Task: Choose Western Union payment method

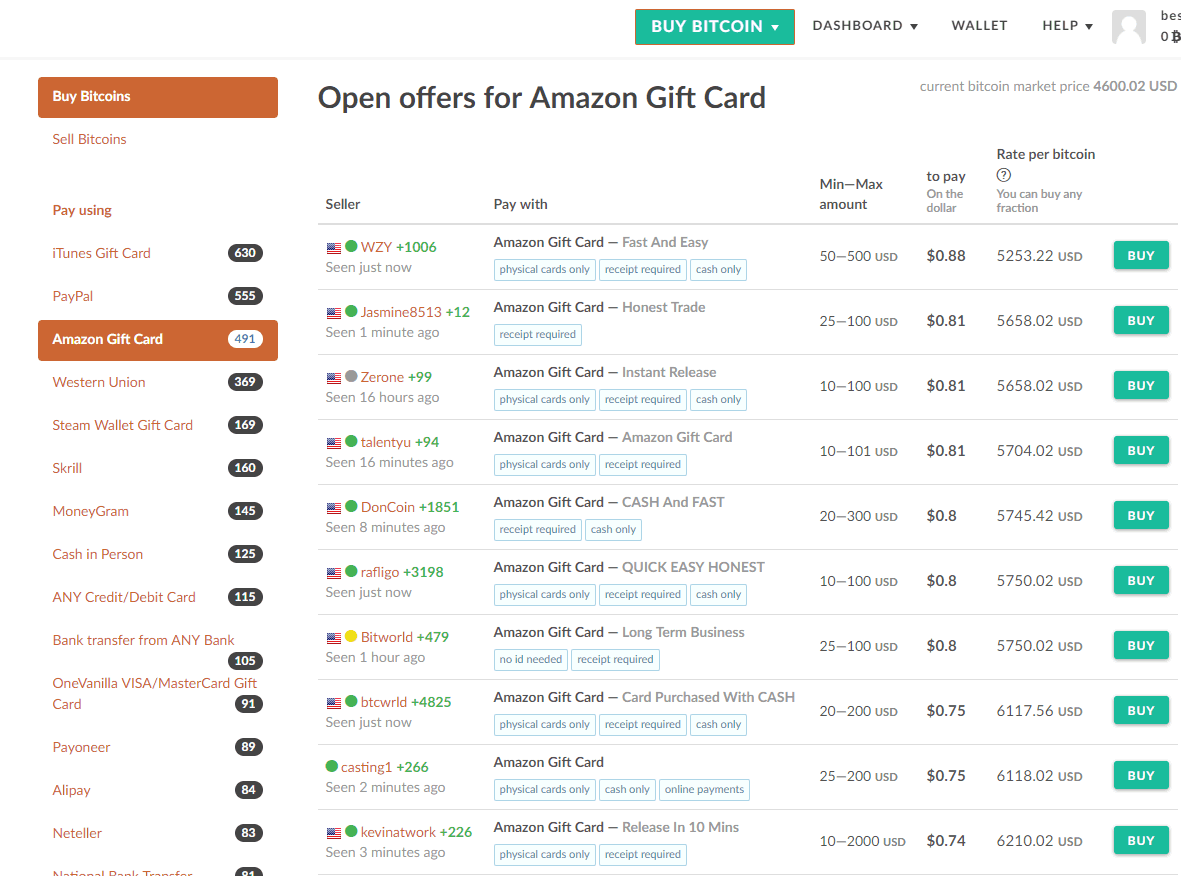Action: pos(99,382)
